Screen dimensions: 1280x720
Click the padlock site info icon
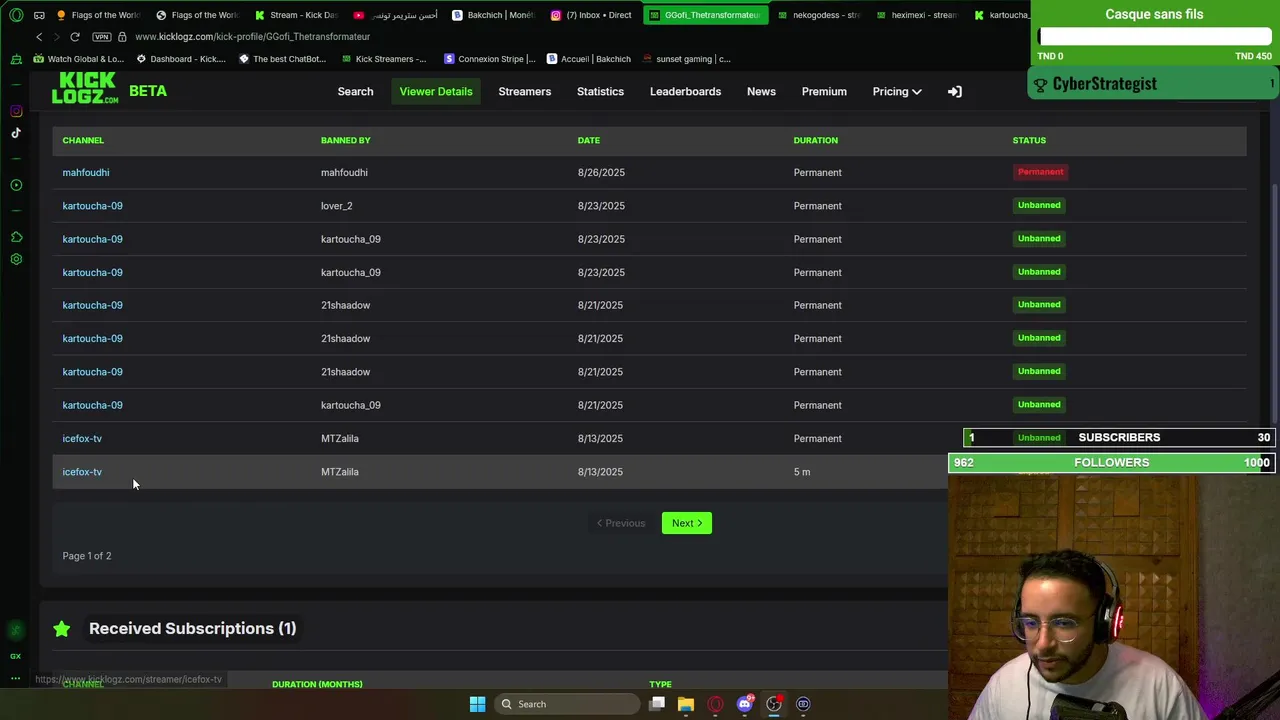(x=122, y=37)
